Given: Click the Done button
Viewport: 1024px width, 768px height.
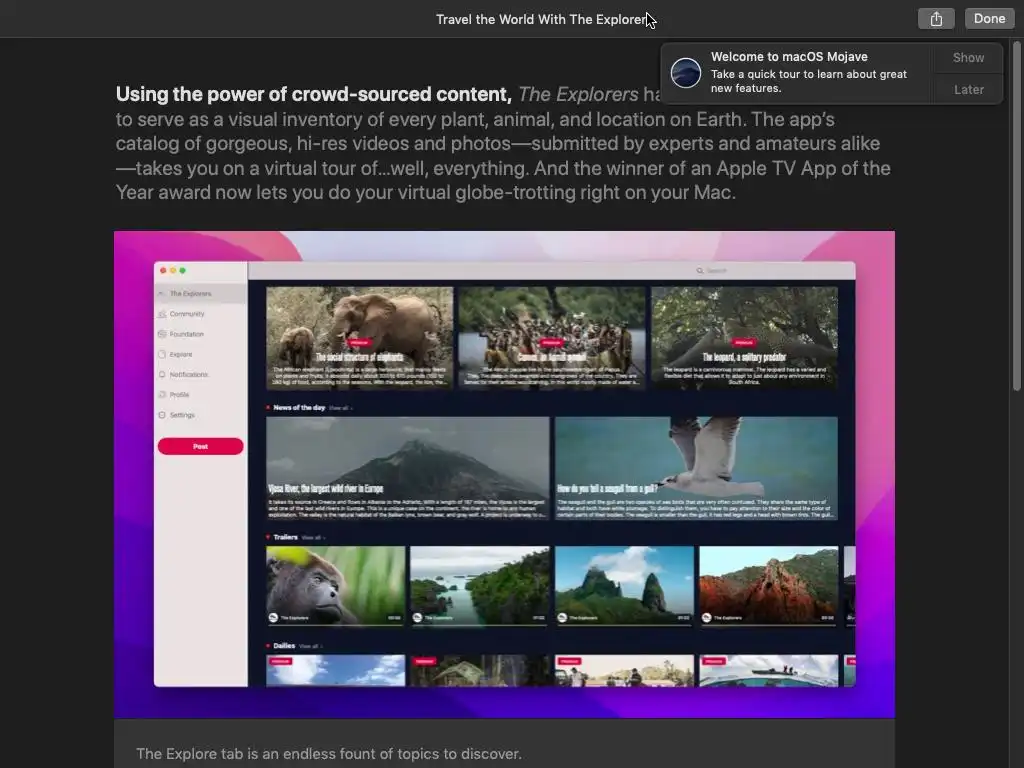Looking at the screenshot, I should pyautogui.click(x=989, y=19).
